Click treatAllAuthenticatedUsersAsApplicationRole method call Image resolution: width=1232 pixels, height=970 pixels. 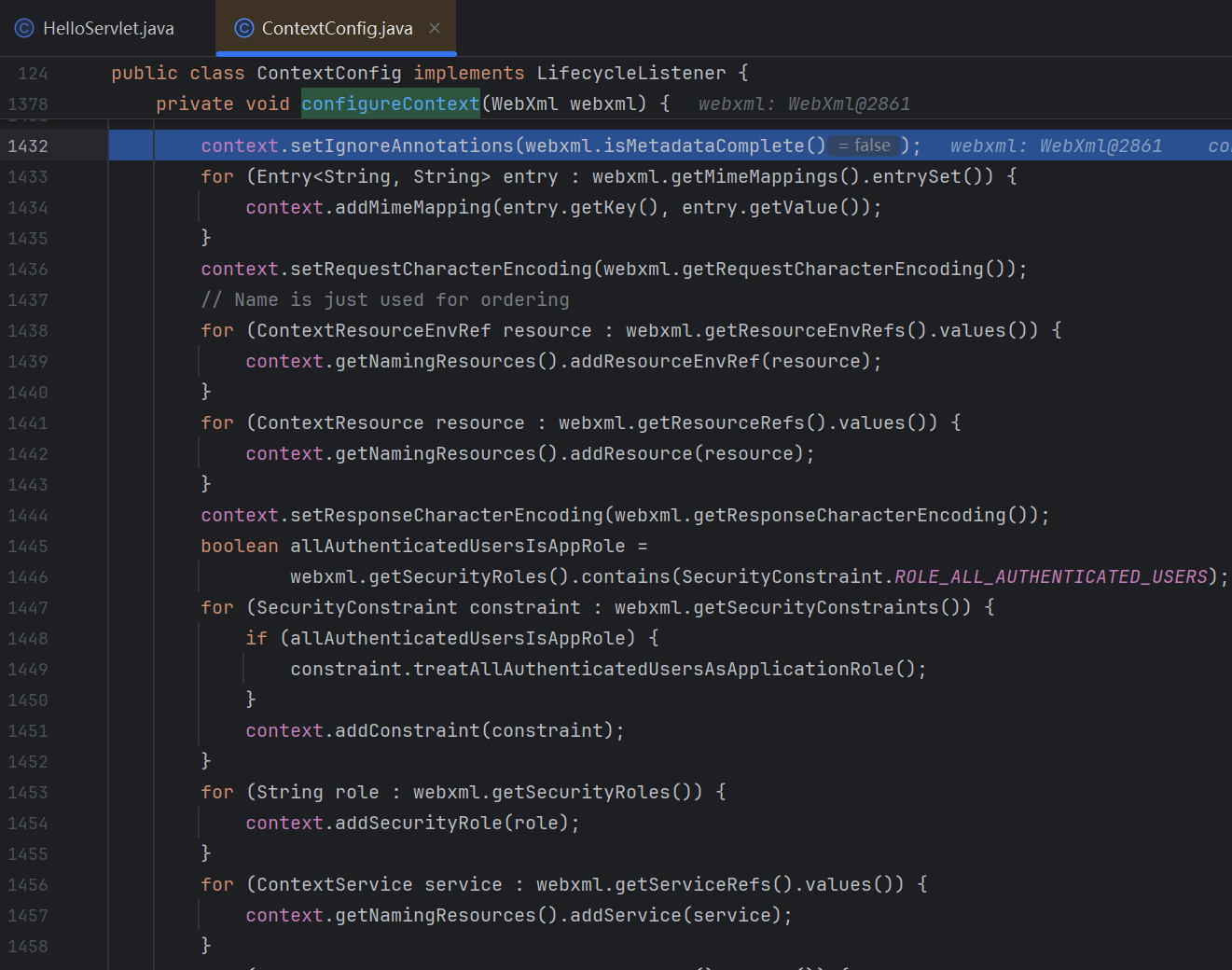653,669
